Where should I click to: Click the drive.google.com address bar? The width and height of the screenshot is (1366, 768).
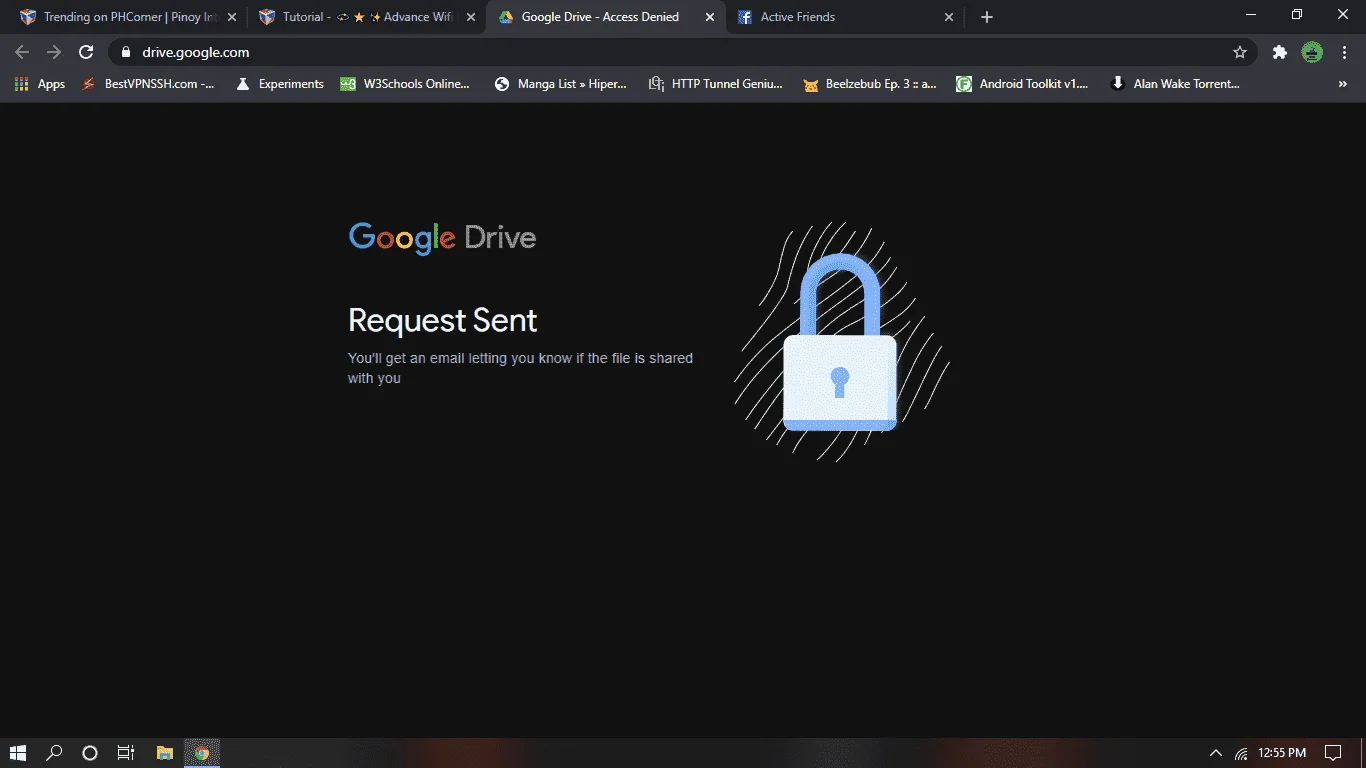pyautogui.click(x=680, y=52)
